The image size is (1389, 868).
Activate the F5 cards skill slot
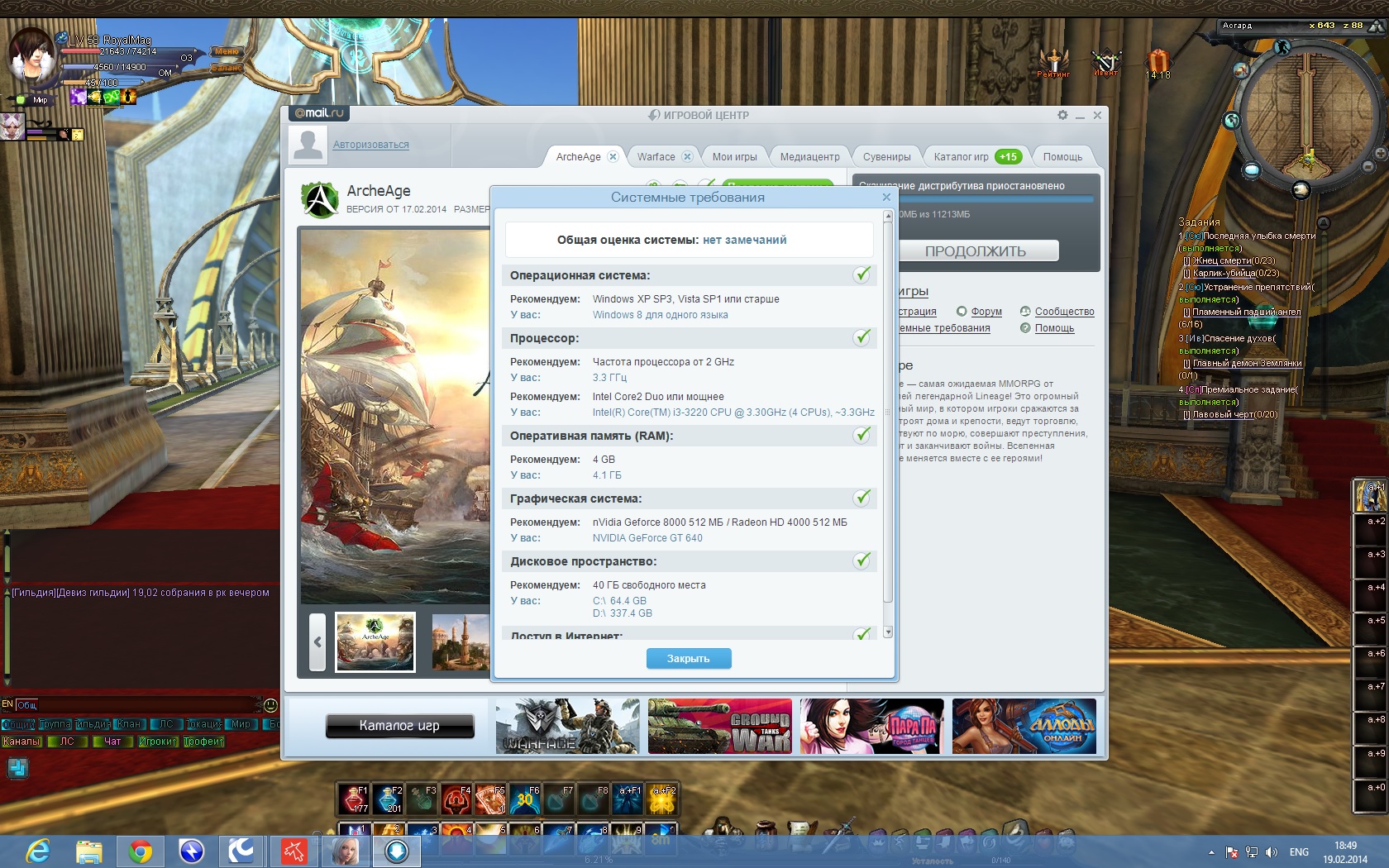490,799
